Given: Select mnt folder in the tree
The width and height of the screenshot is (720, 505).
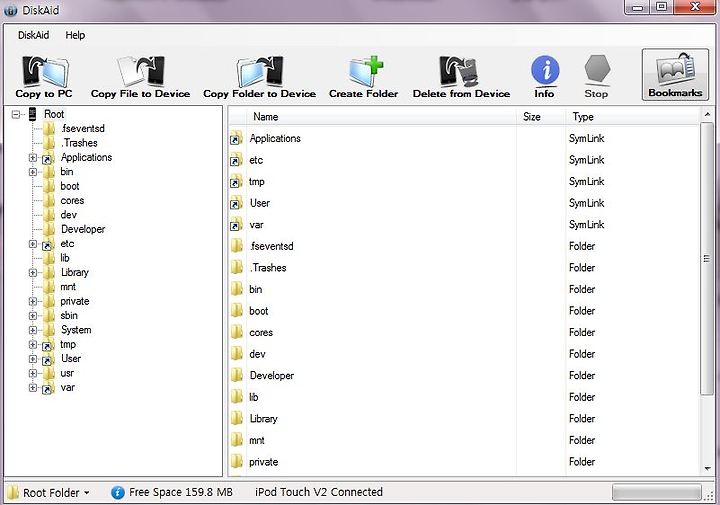Looking at the screenshot, I should click(x=68, y=287).
